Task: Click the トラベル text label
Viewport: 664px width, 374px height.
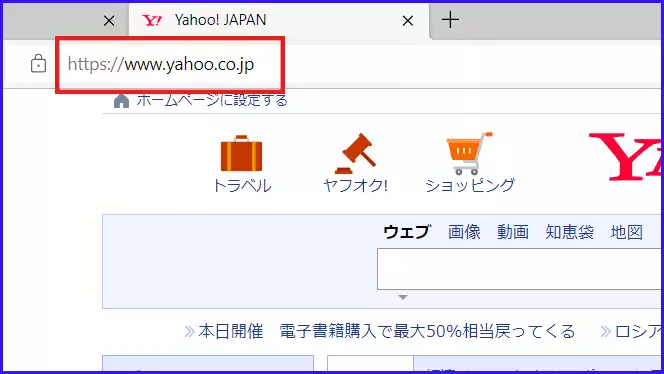Action: (x=242, y=186)
